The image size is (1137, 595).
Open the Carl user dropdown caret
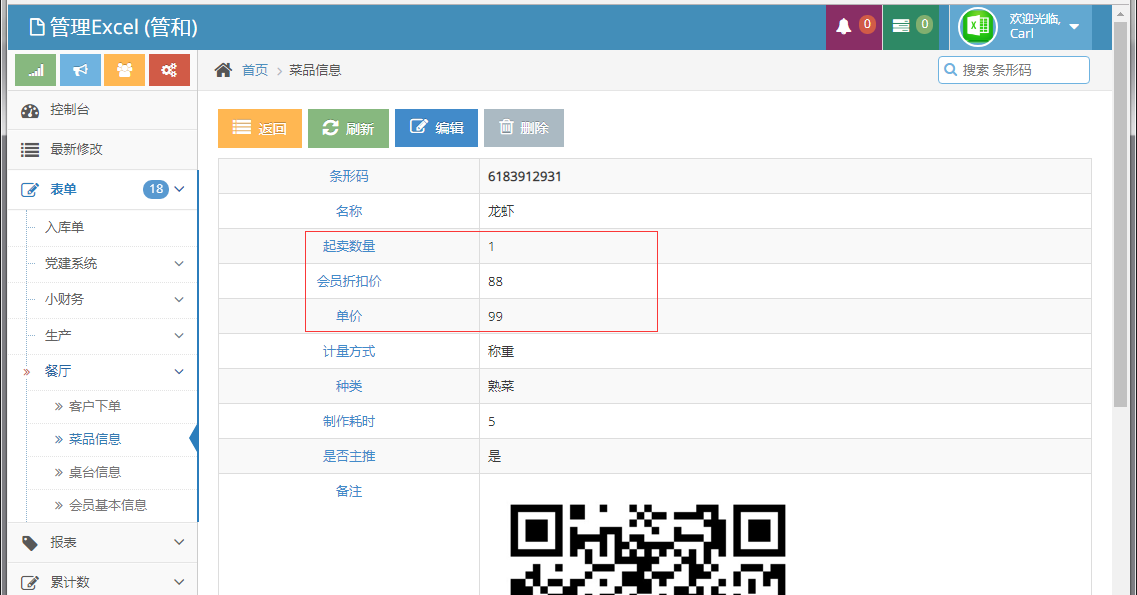point(1074,27)
